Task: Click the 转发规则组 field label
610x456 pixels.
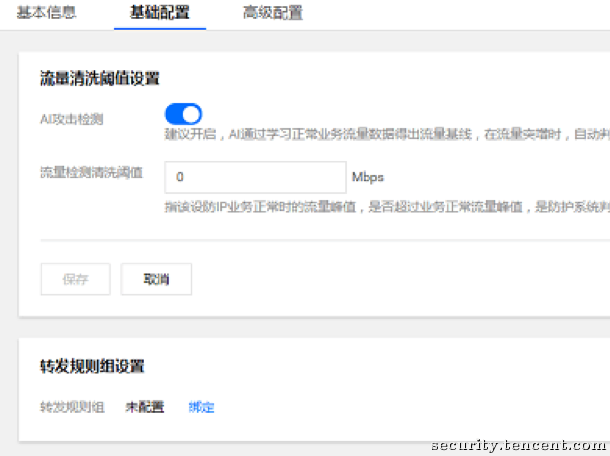Action: tap(72, 407)
